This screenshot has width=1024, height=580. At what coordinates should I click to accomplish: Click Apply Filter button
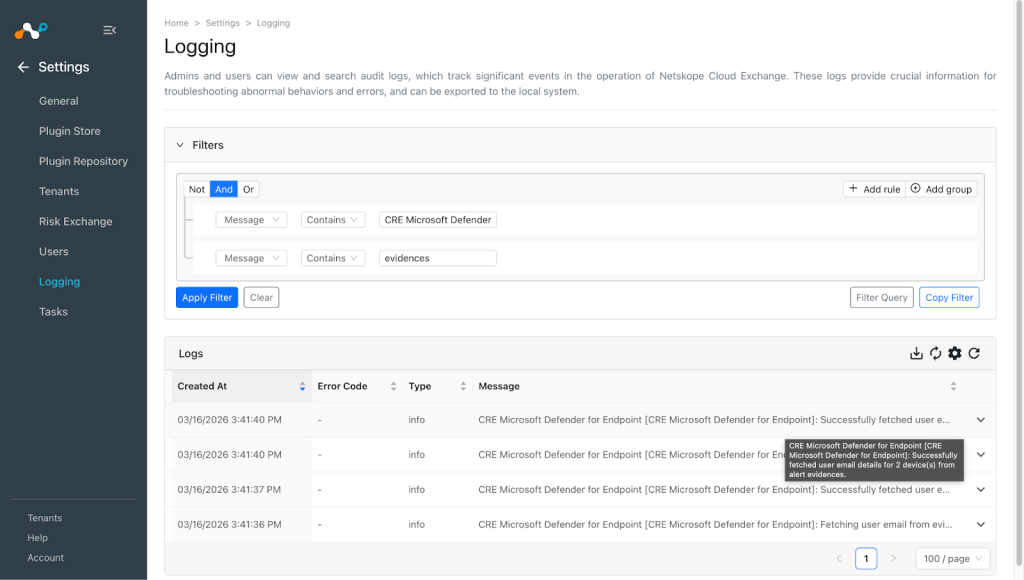click(207, 297)
